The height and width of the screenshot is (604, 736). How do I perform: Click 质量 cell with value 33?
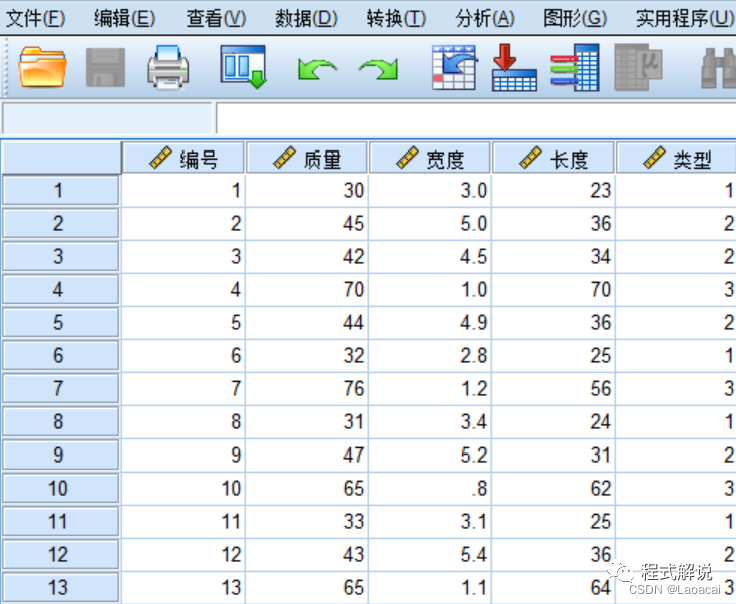pyautogui.click(x=307, y=522)
